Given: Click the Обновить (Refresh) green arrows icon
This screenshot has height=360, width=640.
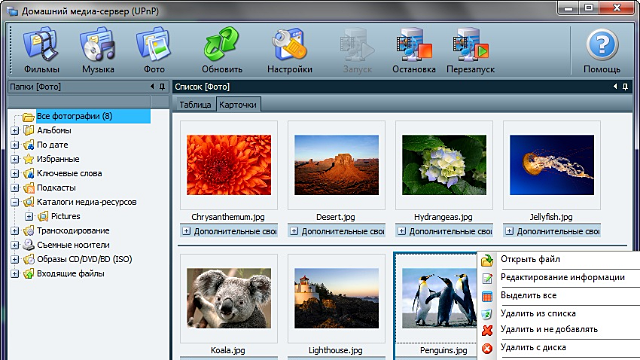Looking at the screenshot, I should [221, 44].
